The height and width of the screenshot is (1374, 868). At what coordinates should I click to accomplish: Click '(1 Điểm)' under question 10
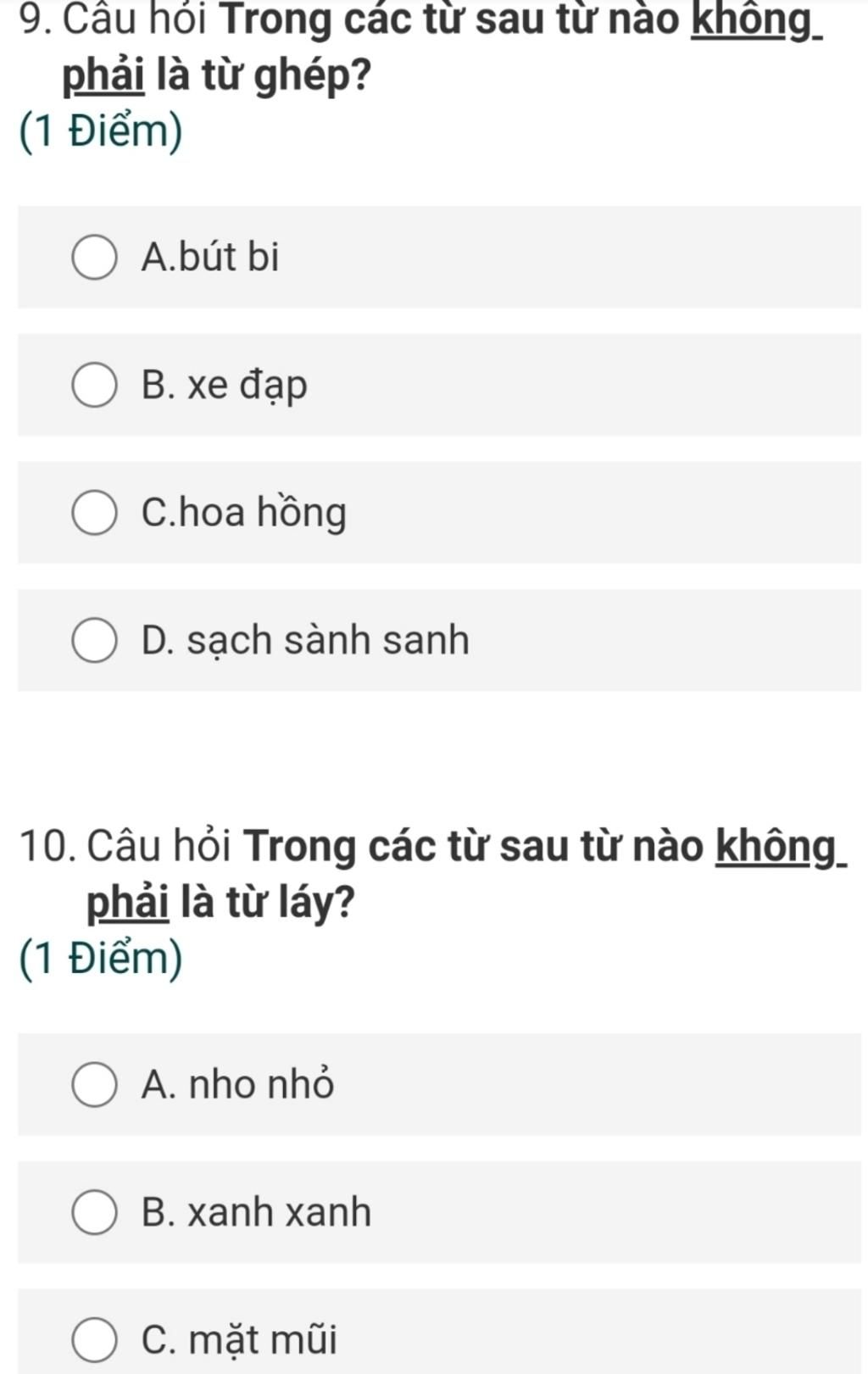pyautogui.click(x=100, y=960)
